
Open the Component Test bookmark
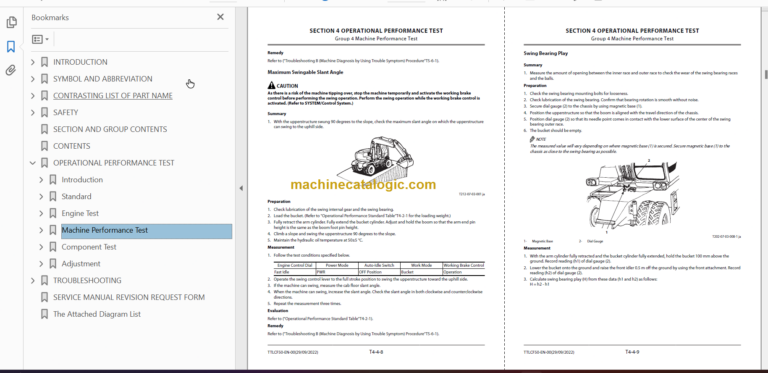coord(89,247)
